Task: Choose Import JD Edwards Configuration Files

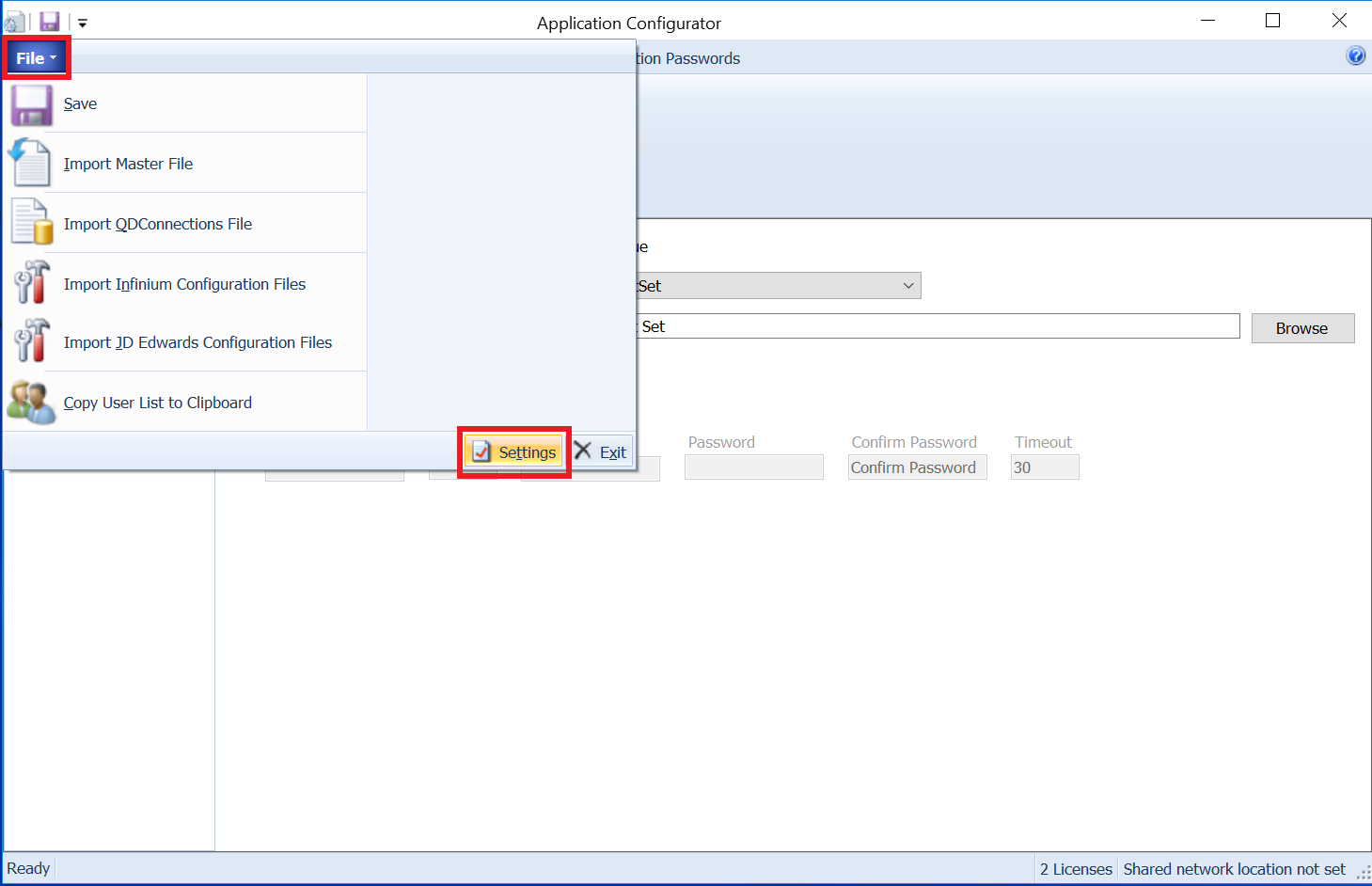Action: point(185,342)
